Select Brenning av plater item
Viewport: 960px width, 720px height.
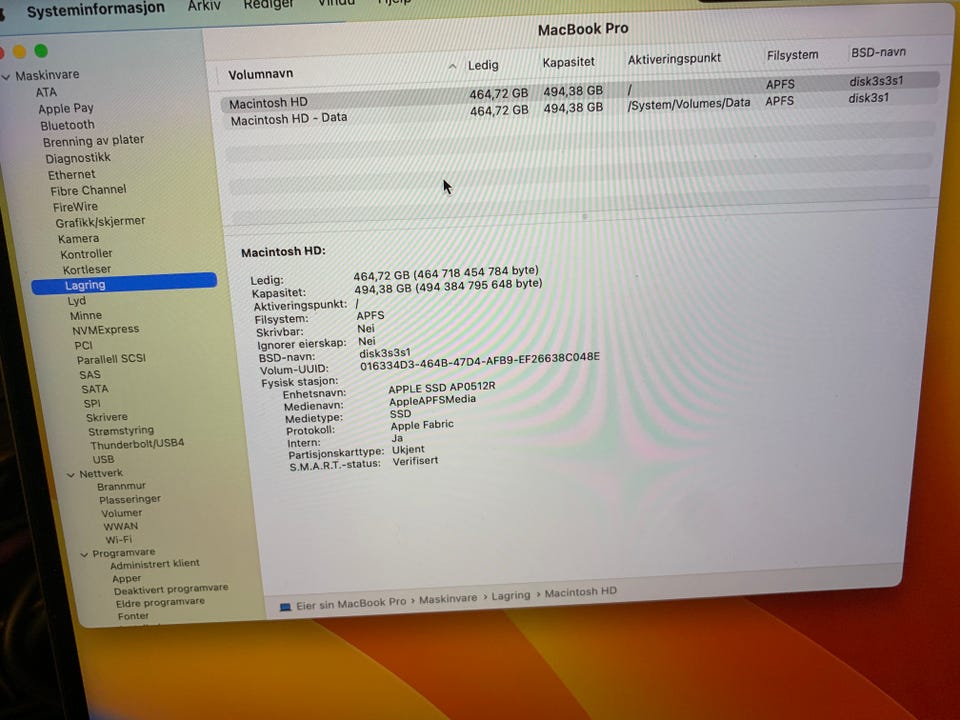(93, 141)
